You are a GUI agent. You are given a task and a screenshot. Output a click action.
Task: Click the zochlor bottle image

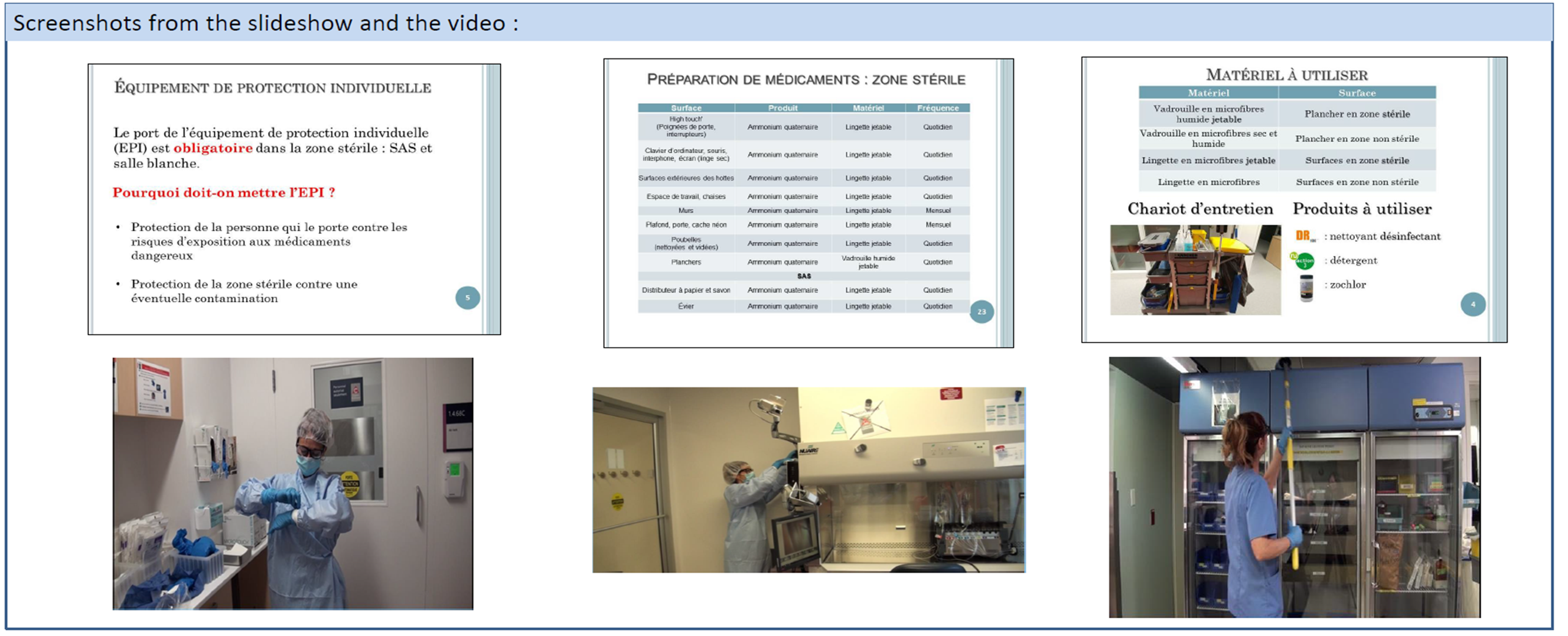click(1306, 288)
